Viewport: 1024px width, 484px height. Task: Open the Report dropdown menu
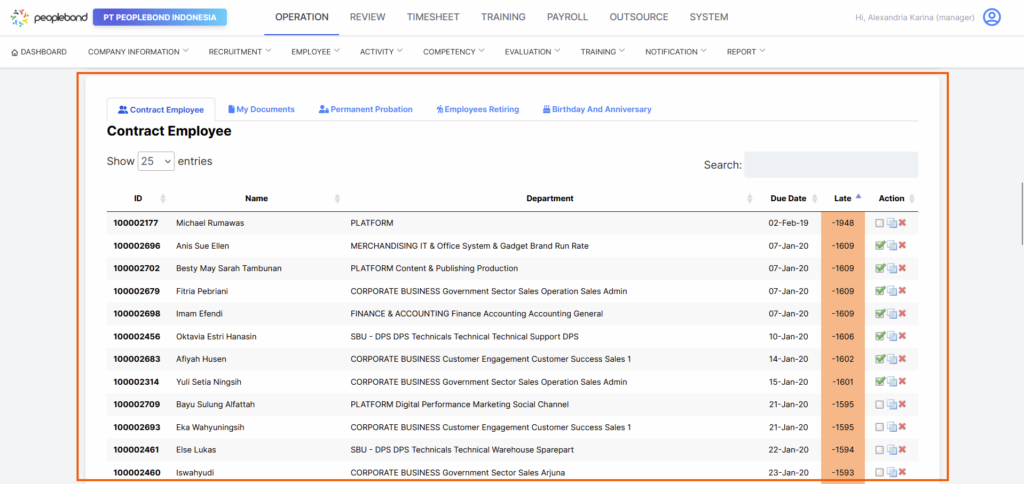point(746,52)
